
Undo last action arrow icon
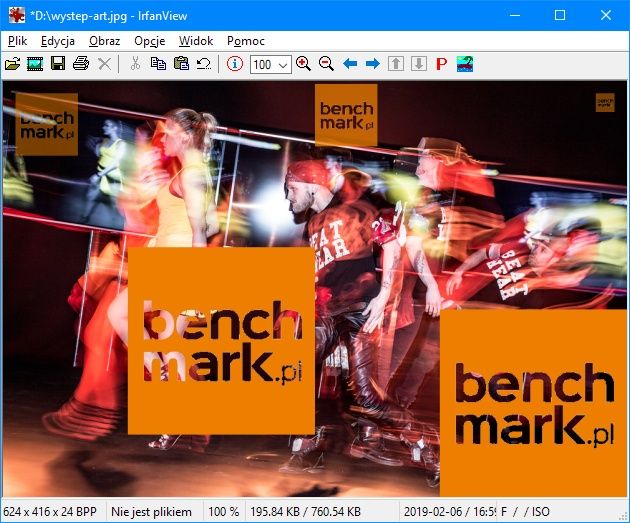coord(204,64)
